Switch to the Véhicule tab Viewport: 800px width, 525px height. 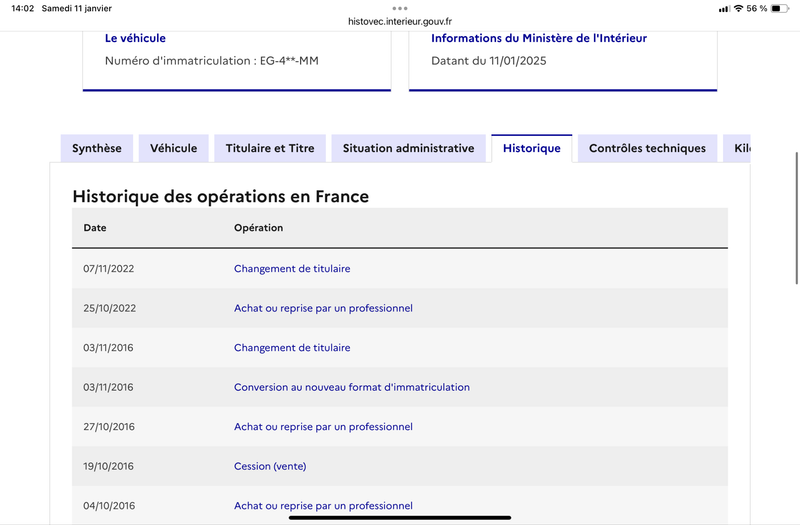[173, 148]
